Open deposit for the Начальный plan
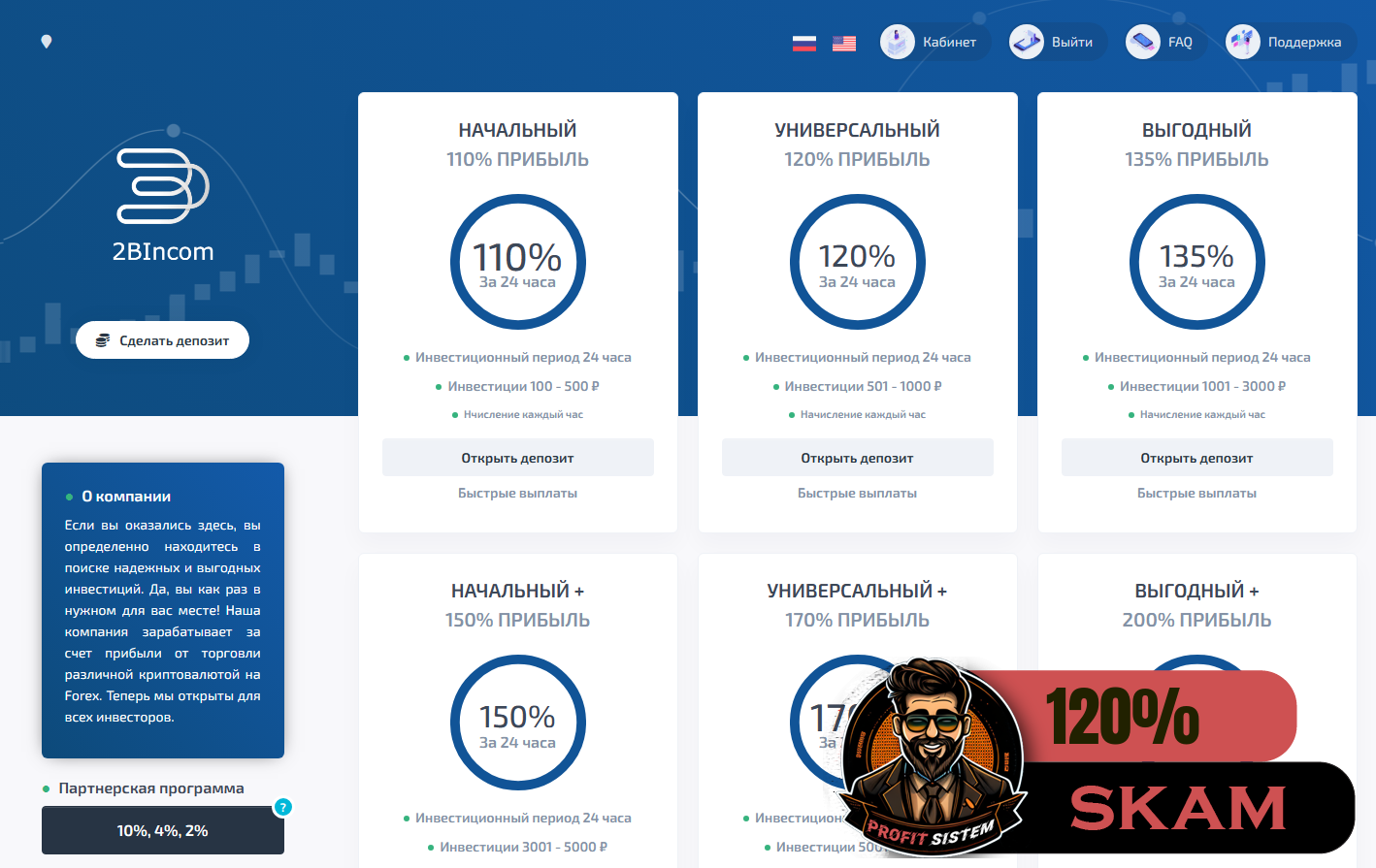The height and width of the screenshot is (868, 1376). 517,458
